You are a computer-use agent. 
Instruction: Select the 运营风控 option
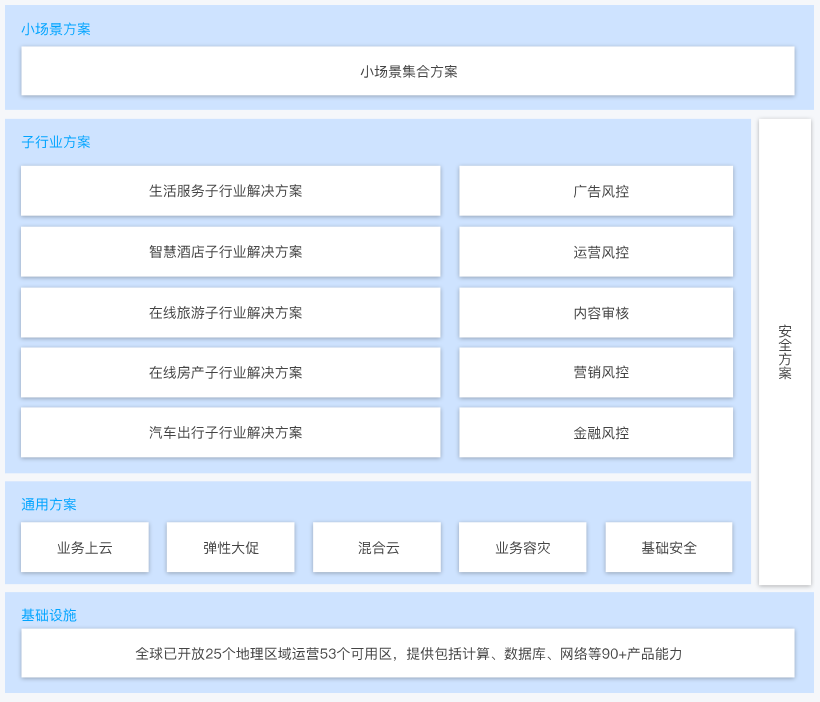coord(596,252)
